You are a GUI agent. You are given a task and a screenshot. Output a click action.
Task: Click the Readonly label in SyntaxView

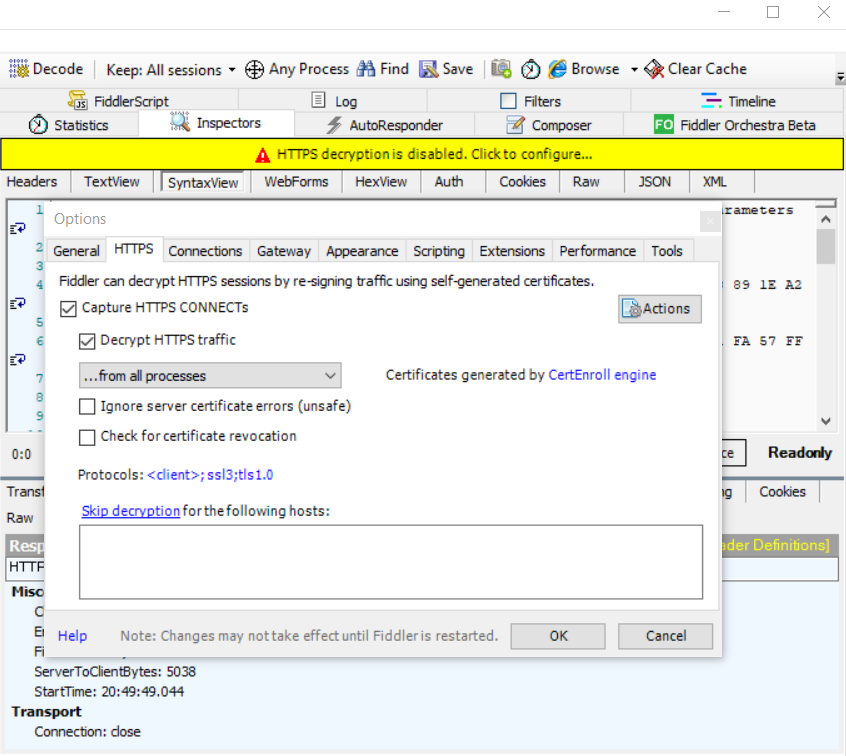tap(800, 453)
